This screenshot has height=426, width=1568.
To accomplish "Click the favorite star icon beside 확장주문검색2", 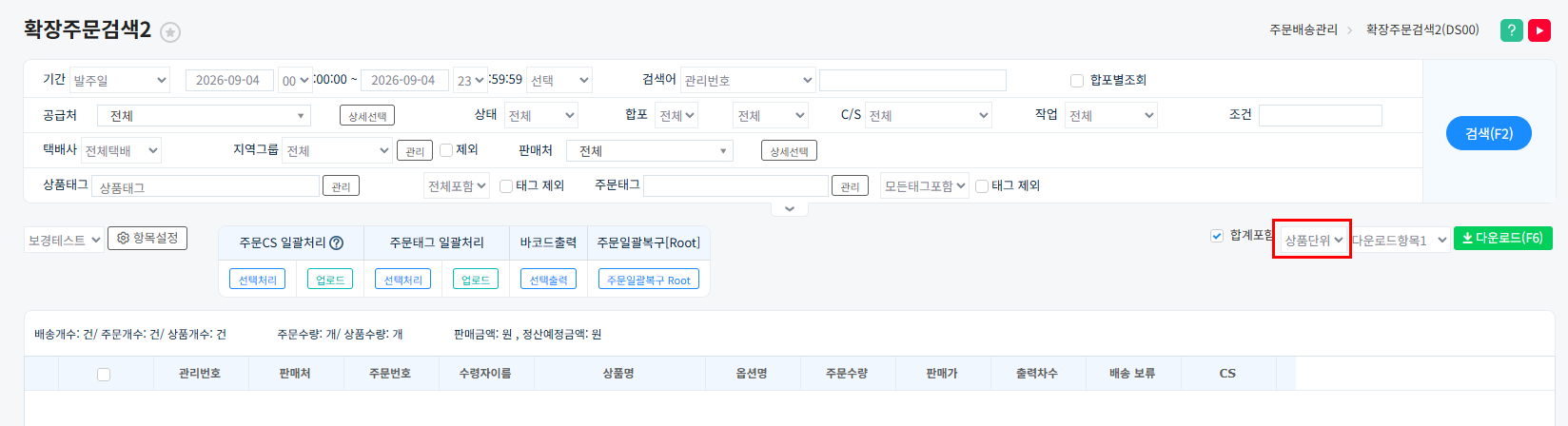I will coord(170,32).
